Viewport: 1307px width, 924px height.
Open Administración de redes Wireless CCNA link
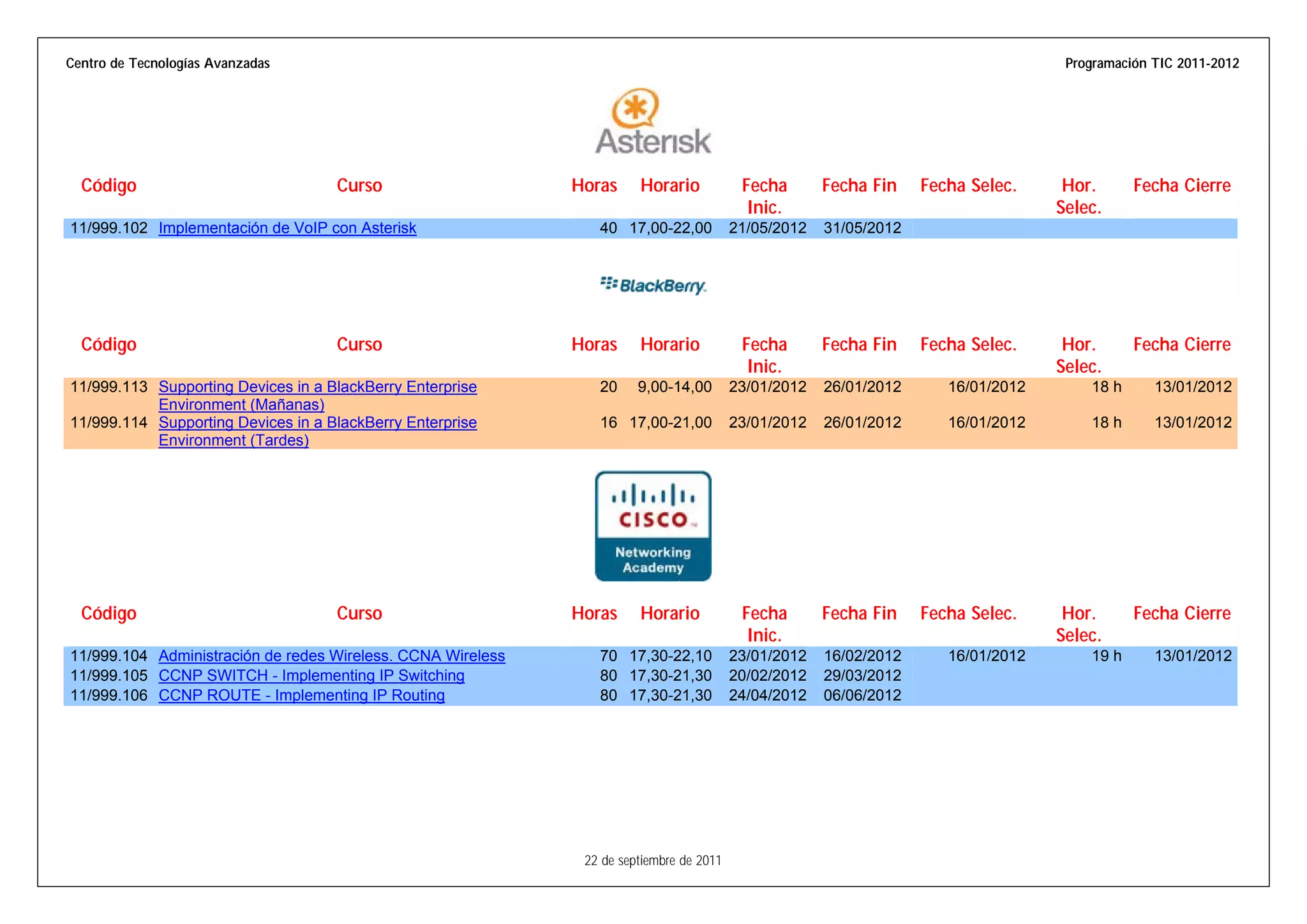point(331,656)
